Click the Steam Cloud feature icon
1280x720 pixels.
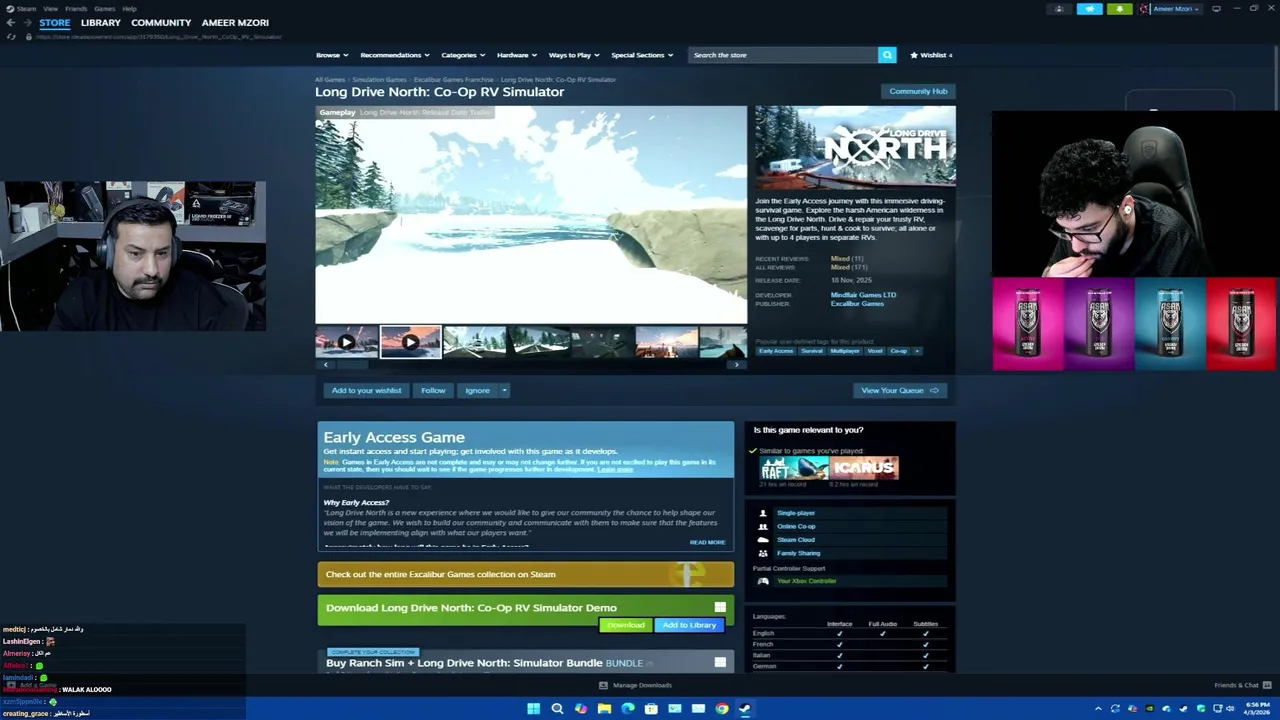(763, 540)
